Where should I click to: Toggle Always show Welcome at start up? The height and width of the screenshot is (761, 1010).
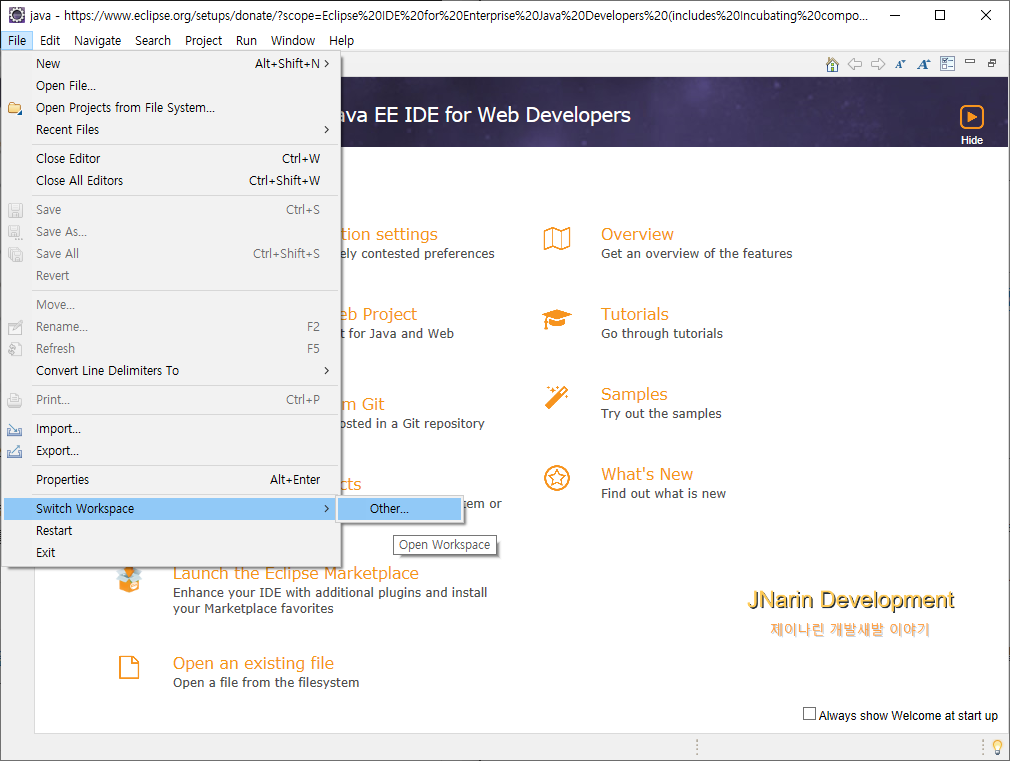click(809, 714)
